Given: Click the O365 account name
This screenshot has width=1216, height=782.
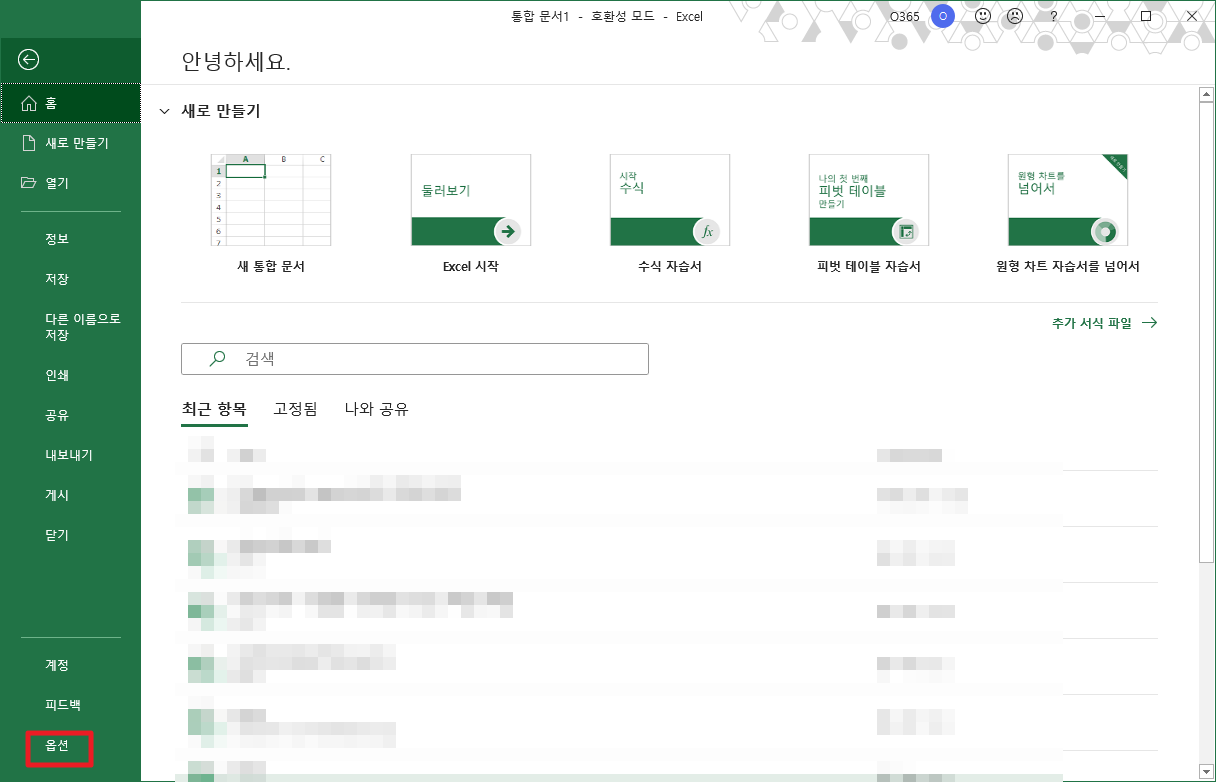Looking at the screenshot, I should pos(904,17).
